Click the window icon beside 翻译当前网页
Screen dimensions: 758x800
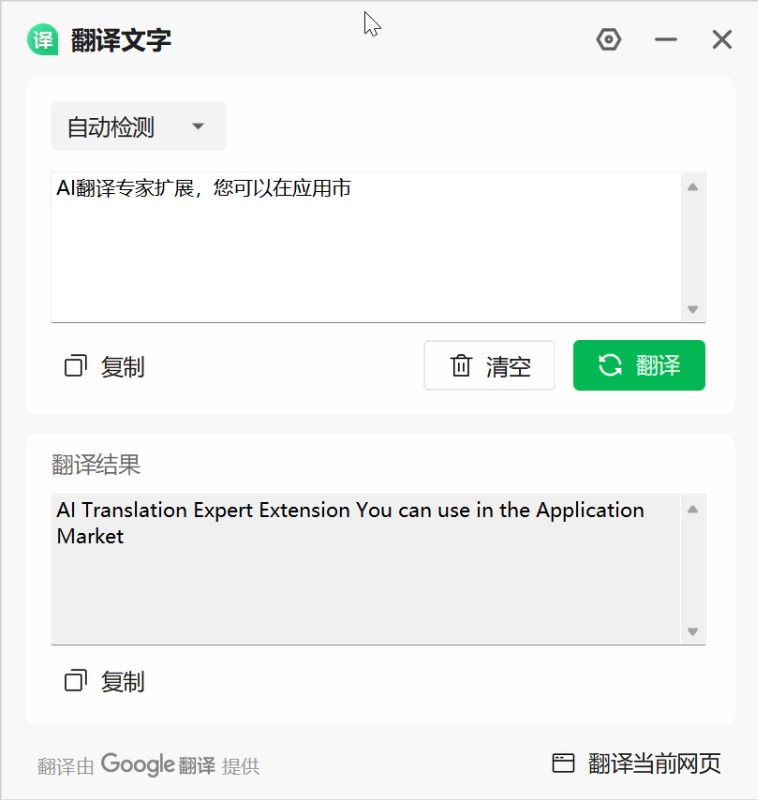coord(564,764)
